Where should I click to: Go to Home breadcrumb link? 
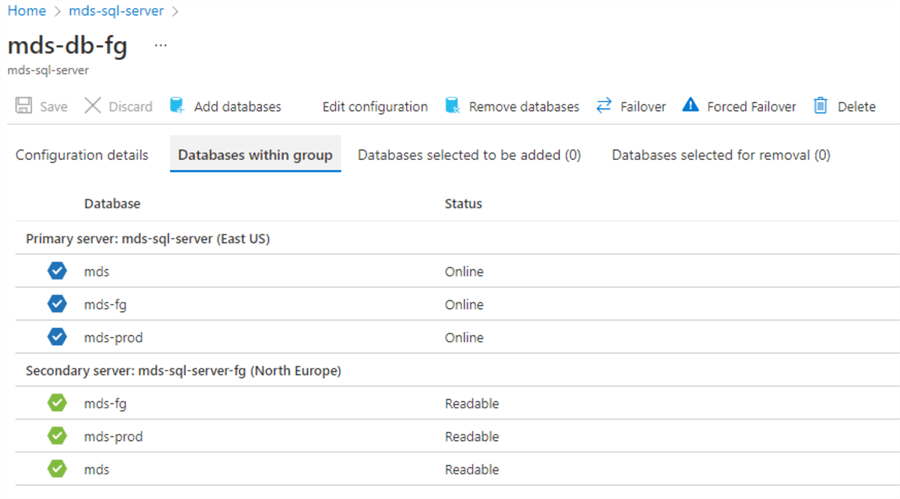27,11
